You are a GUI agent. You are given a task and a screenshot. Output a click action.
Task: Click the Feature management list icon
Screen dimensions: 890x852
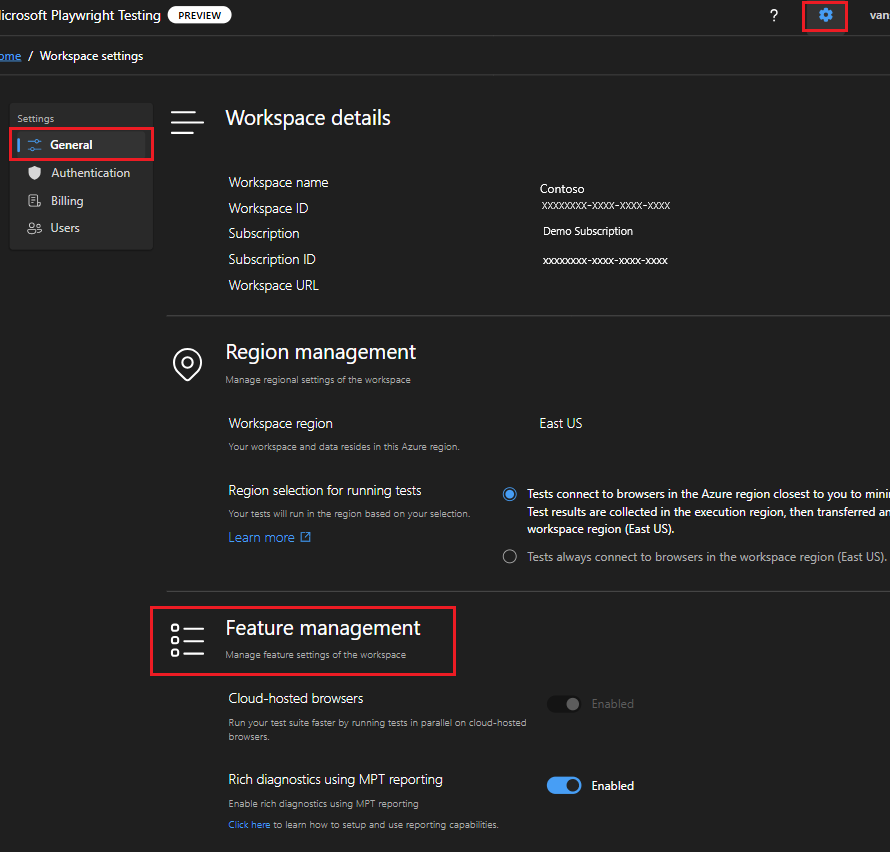[x=187, y=640]
